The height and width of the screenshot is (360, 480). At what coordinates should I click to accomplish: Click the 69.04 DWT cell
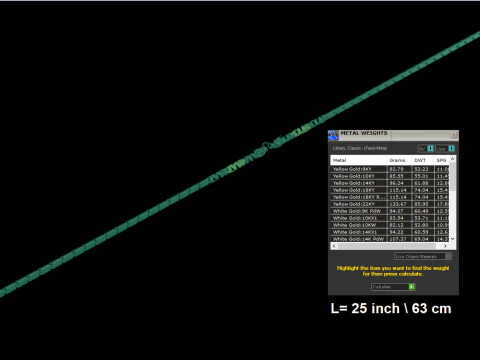(x=423, y=239)
